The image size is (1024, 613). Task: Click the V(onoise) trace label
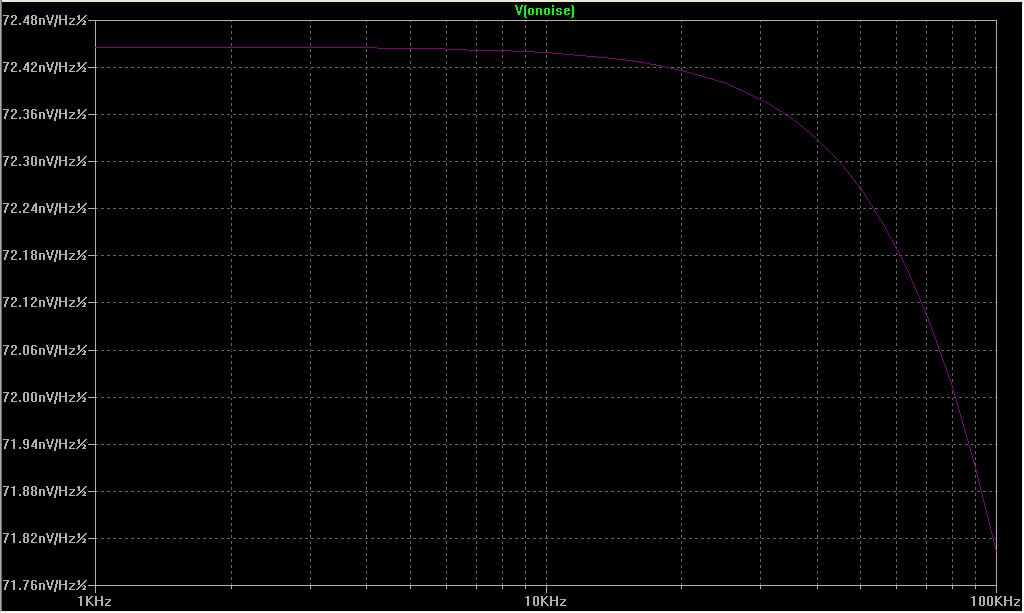(x=545, y=10)
